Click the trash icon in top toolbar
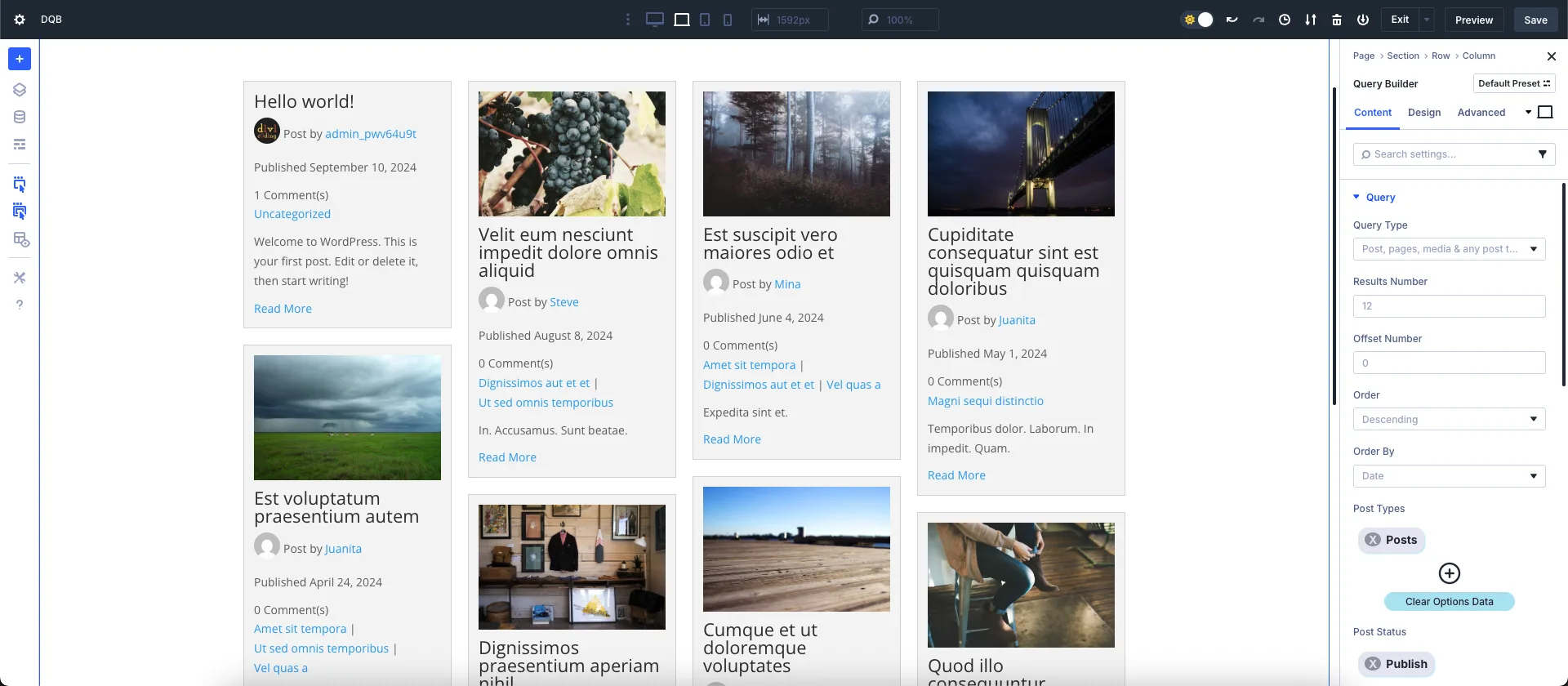This screenshot has height=686, width=1568. coord(1337,20)
